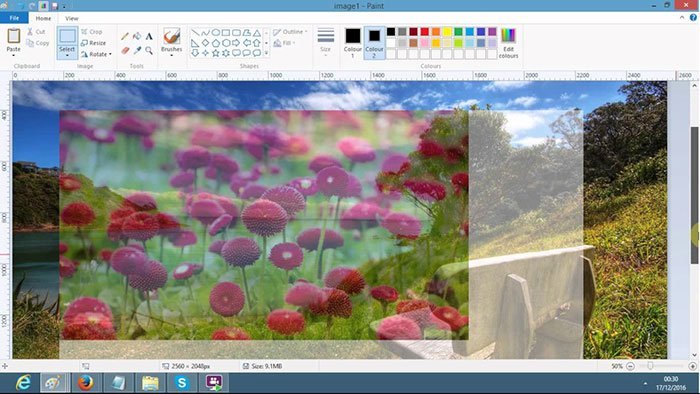Click the Brushes tool icon

point(171,37)
